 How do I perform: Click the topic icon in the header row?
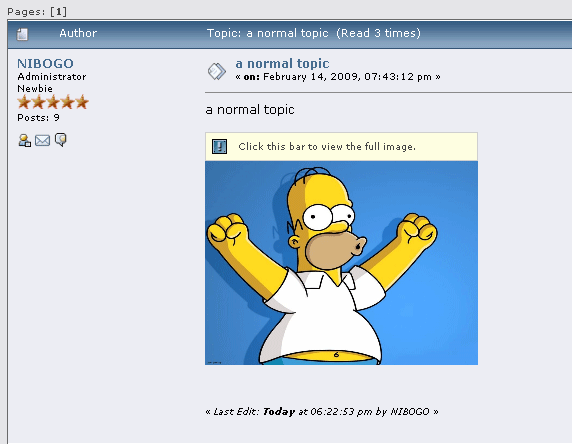coord(22,34)
